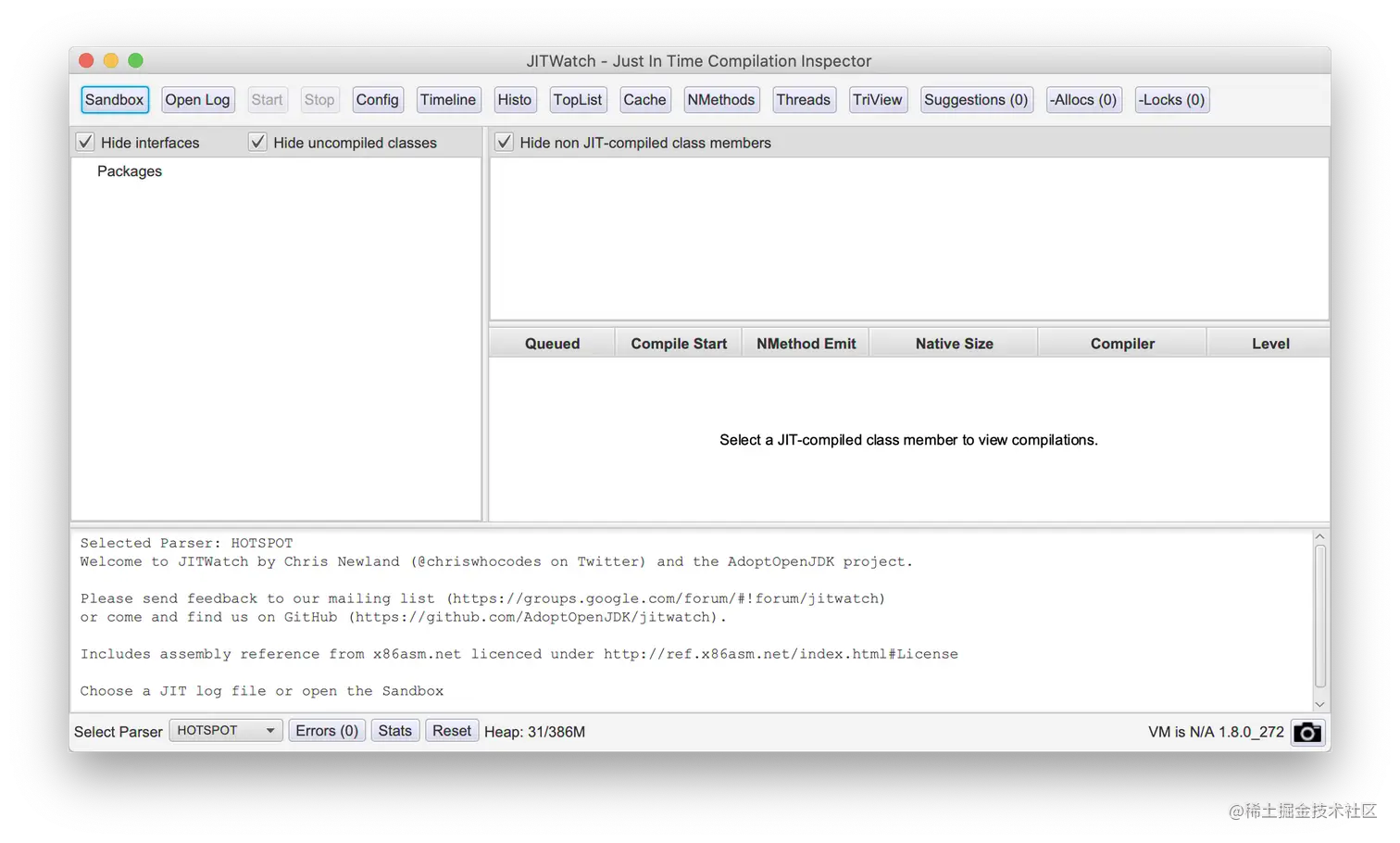The height and width of the screenshot is (843, 1400).
Task: Open the Config dialog
Action: pyautogui.click(x=378, y=100)
